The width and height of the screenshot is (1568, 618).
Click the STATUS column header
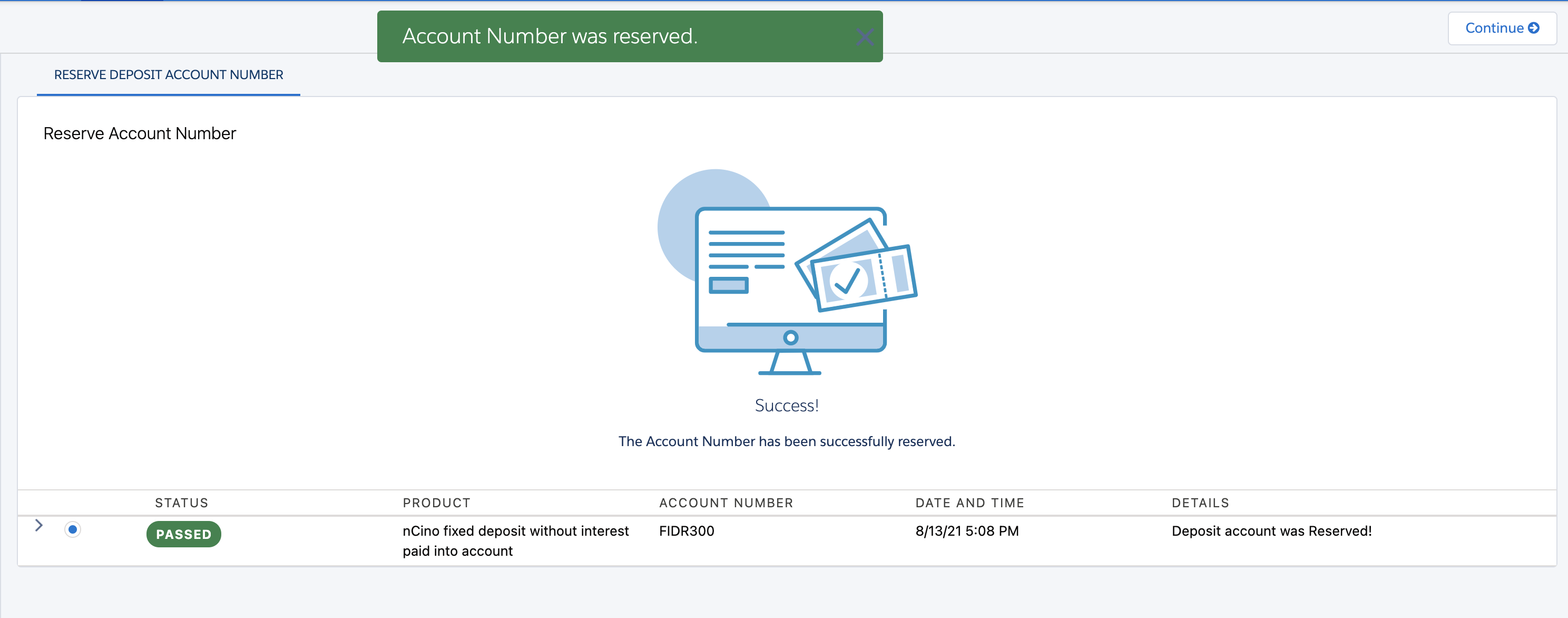coord(181,503)
